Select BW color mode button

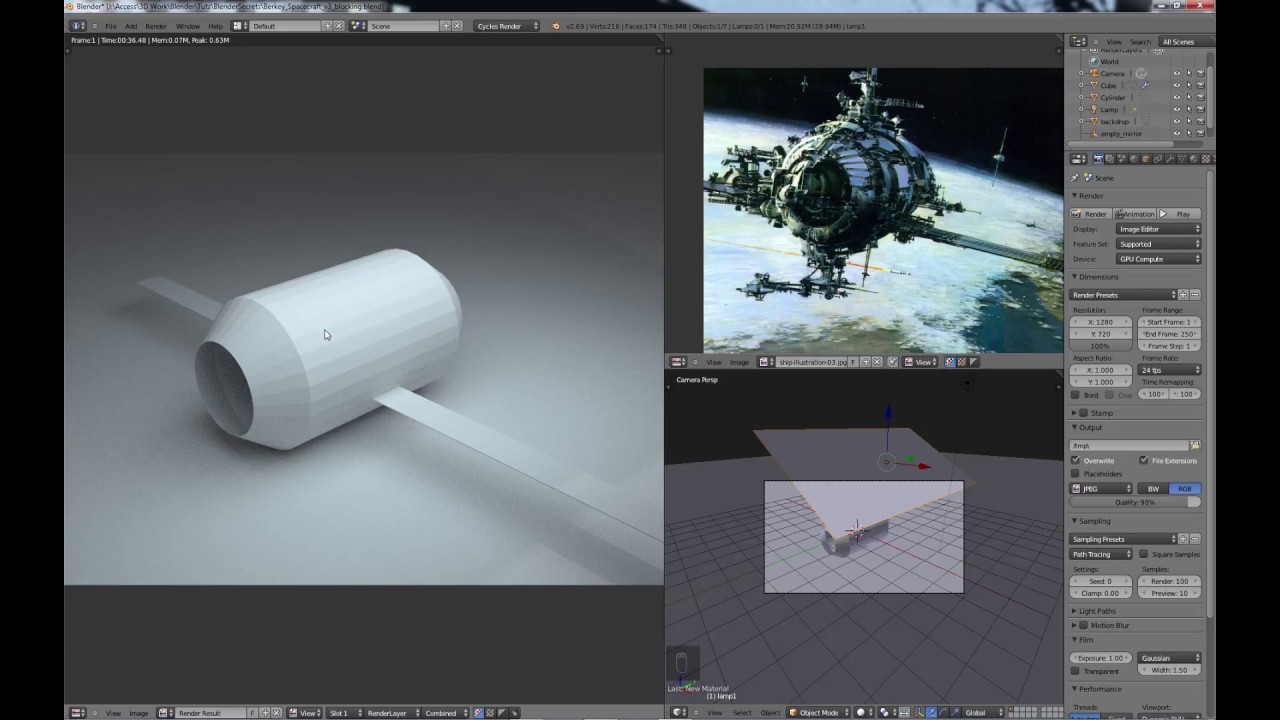(1153, 489)
